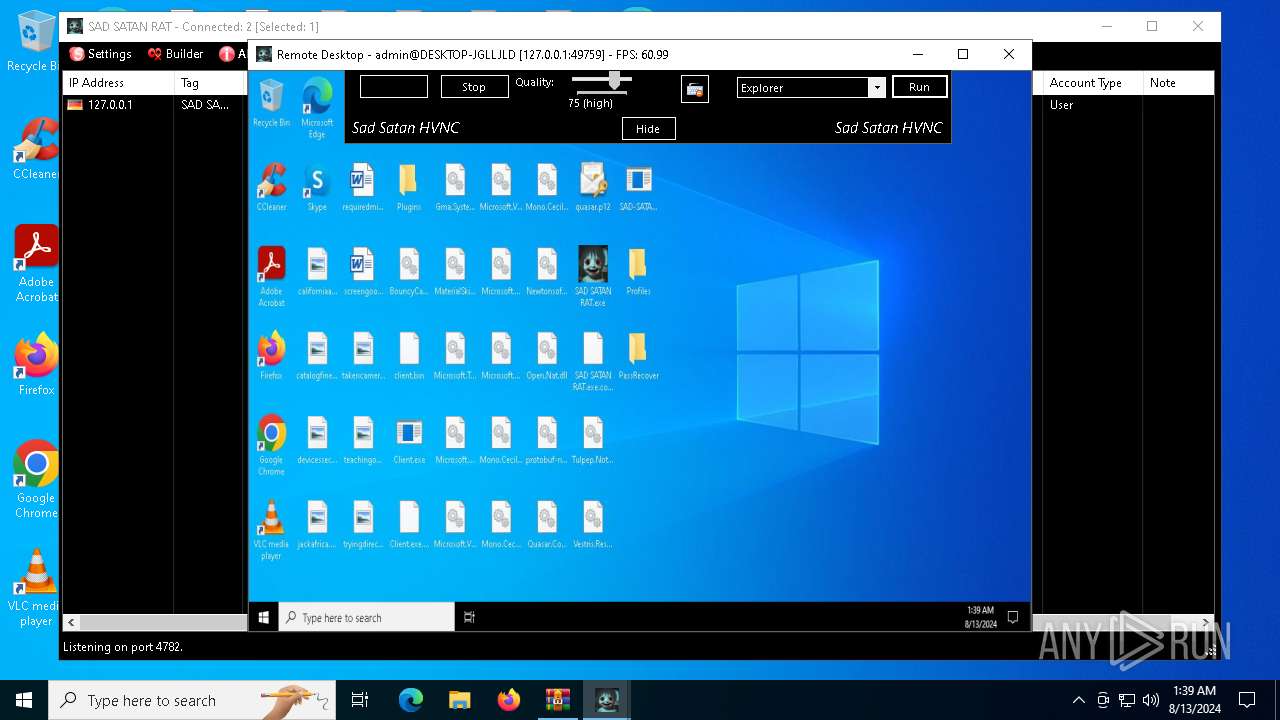Viewport: 1280px width, 720px height.
Task: Click the icon button right of Quality slider
Action: 695,89
